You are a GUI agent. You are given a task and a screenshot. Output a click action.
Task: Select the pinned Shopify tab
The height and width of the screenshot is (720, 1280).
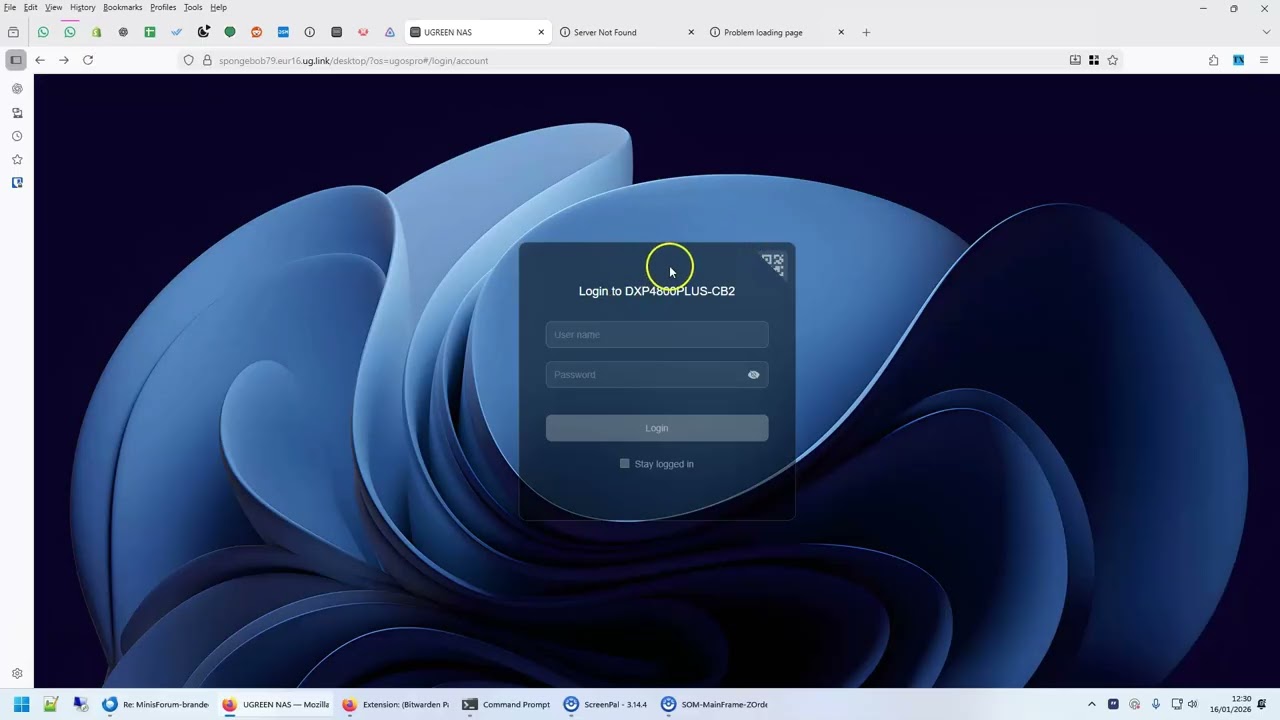(x=96, y=32)
